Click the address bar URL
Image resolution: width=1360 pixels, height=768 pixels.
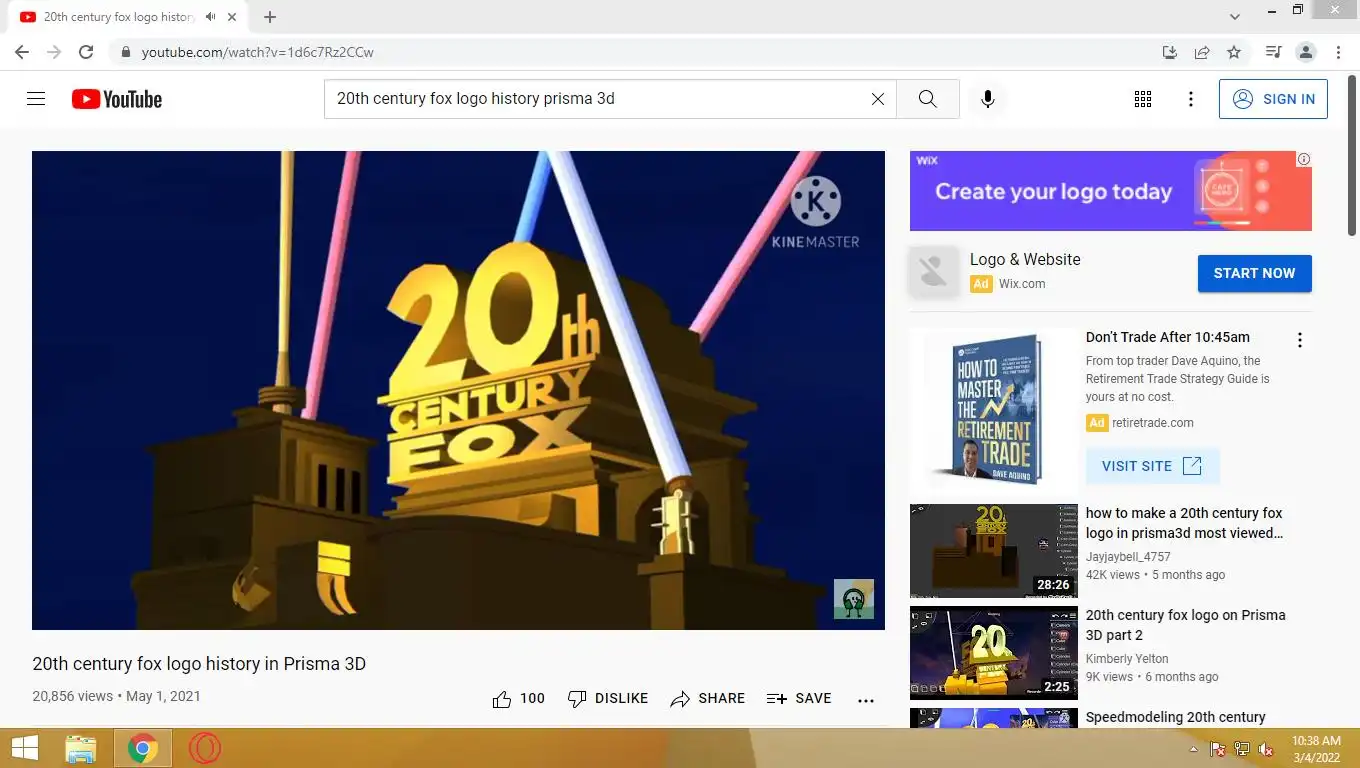[x=258, y=52]
